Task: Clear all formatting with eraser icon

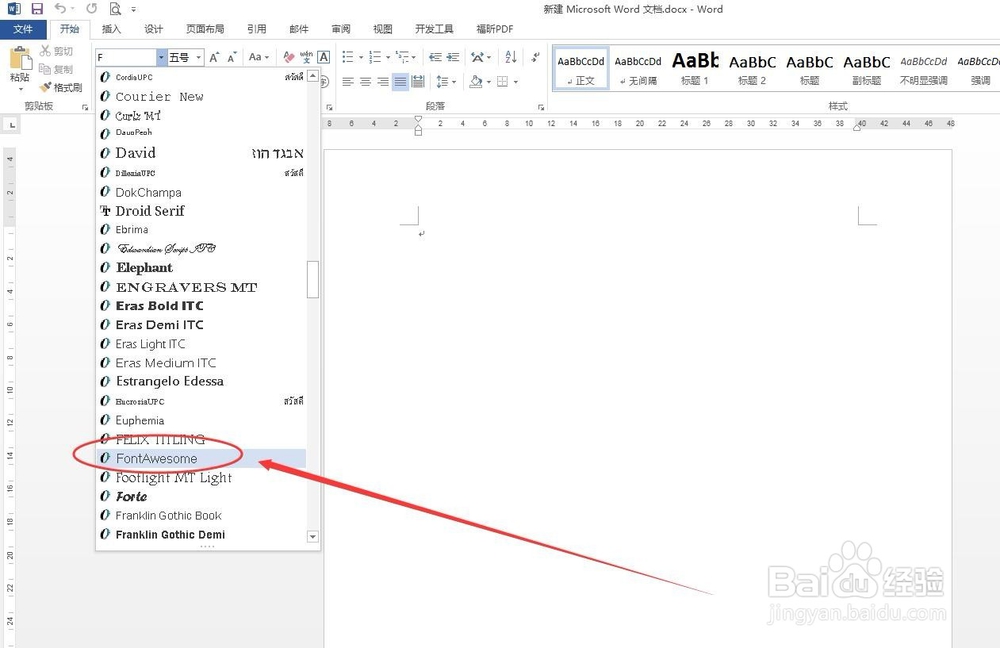Action: point(289,57)
